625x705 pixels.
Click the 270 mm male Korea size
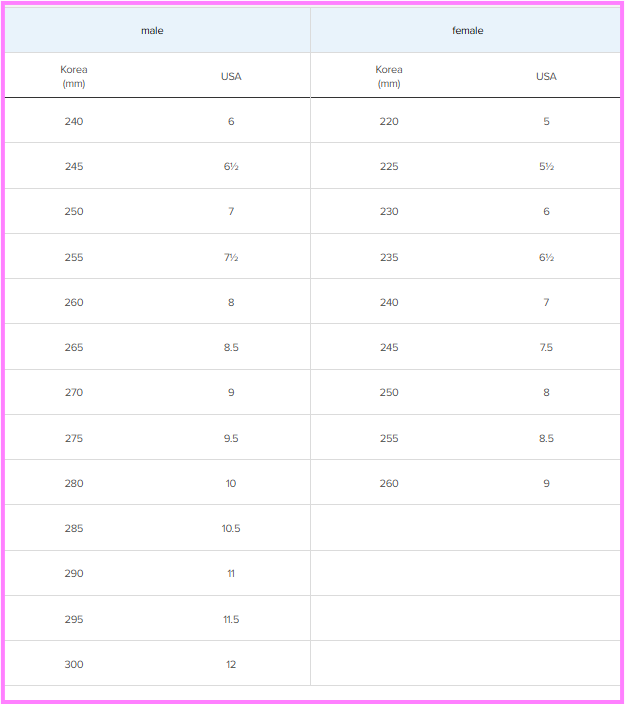pos(74,392)
